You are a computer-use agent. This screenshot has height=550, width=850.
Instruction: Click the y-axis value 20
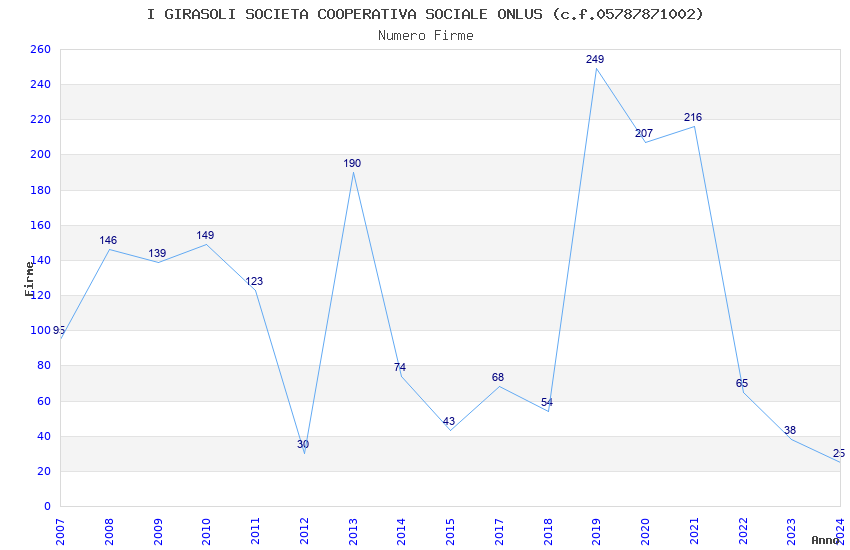[43, 471]
